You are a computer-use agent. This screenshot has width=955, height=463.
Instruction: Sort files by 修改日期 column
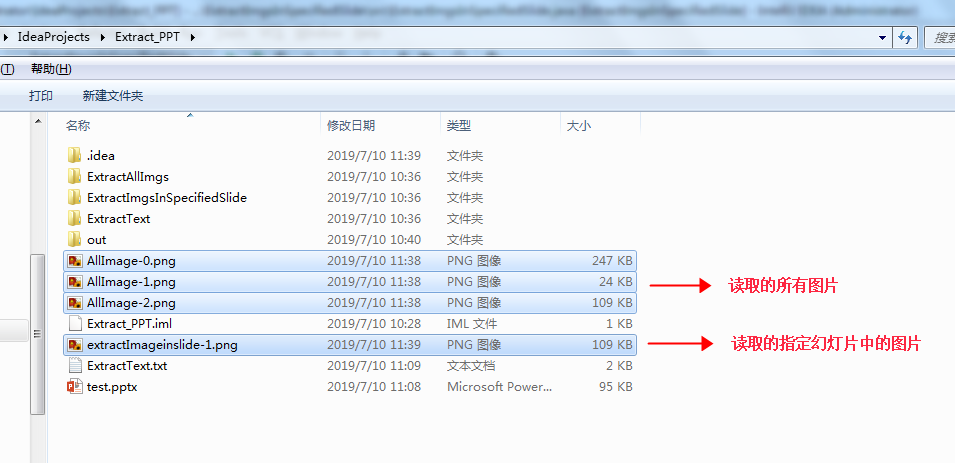click(x=351, y=125)
